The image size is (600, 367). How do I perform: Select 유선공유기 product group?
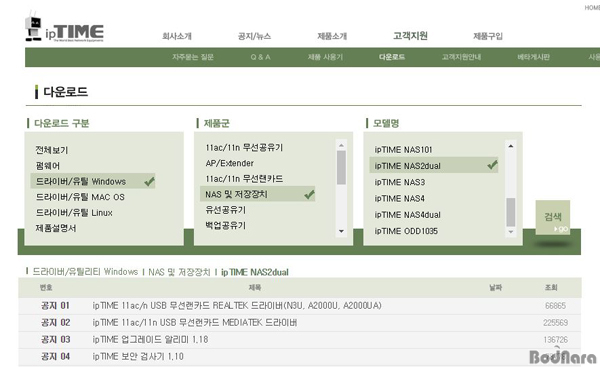(x=225, y=210)
